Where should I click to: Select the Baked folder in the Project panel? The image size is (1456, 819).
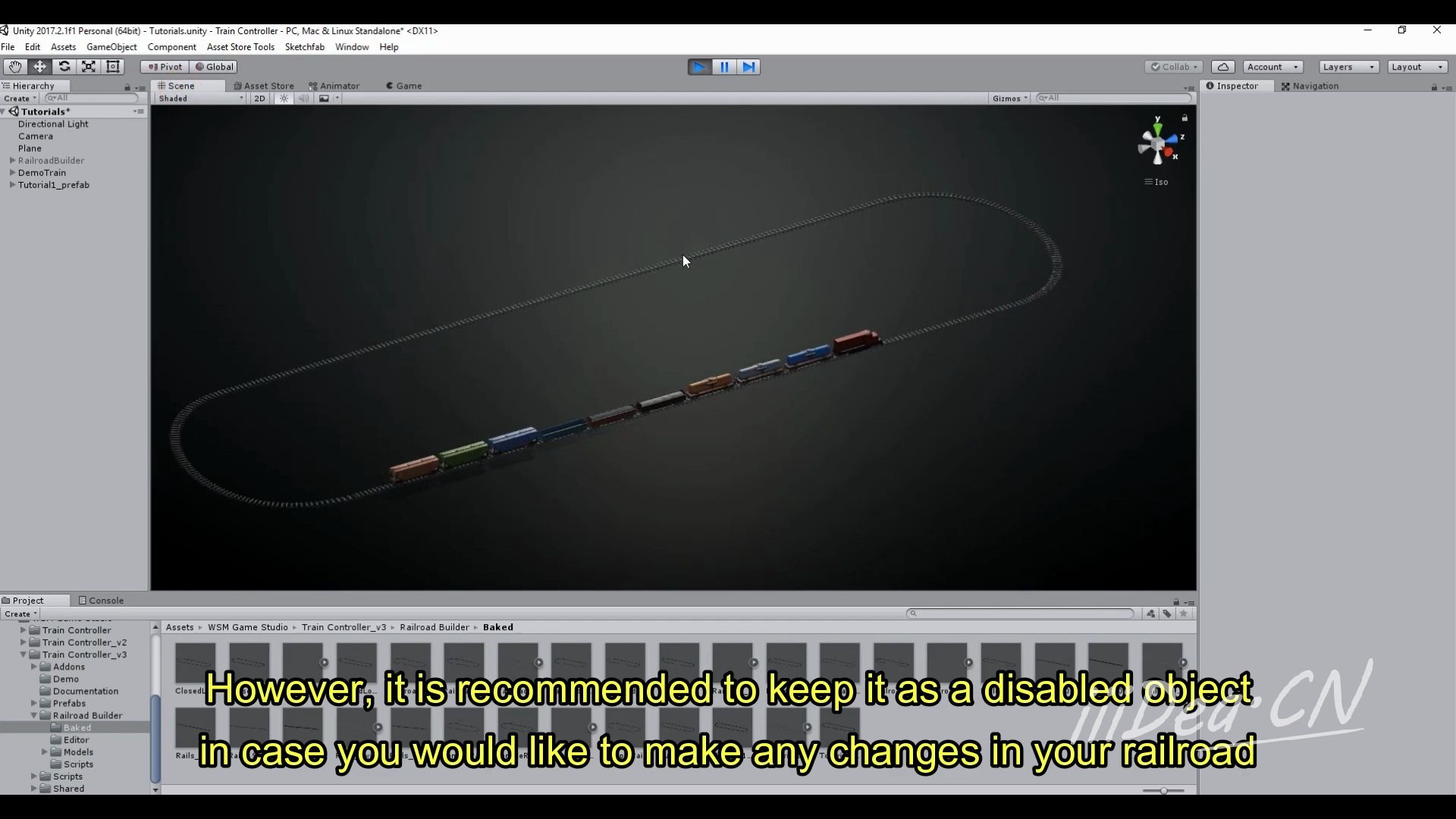[78, 727]
